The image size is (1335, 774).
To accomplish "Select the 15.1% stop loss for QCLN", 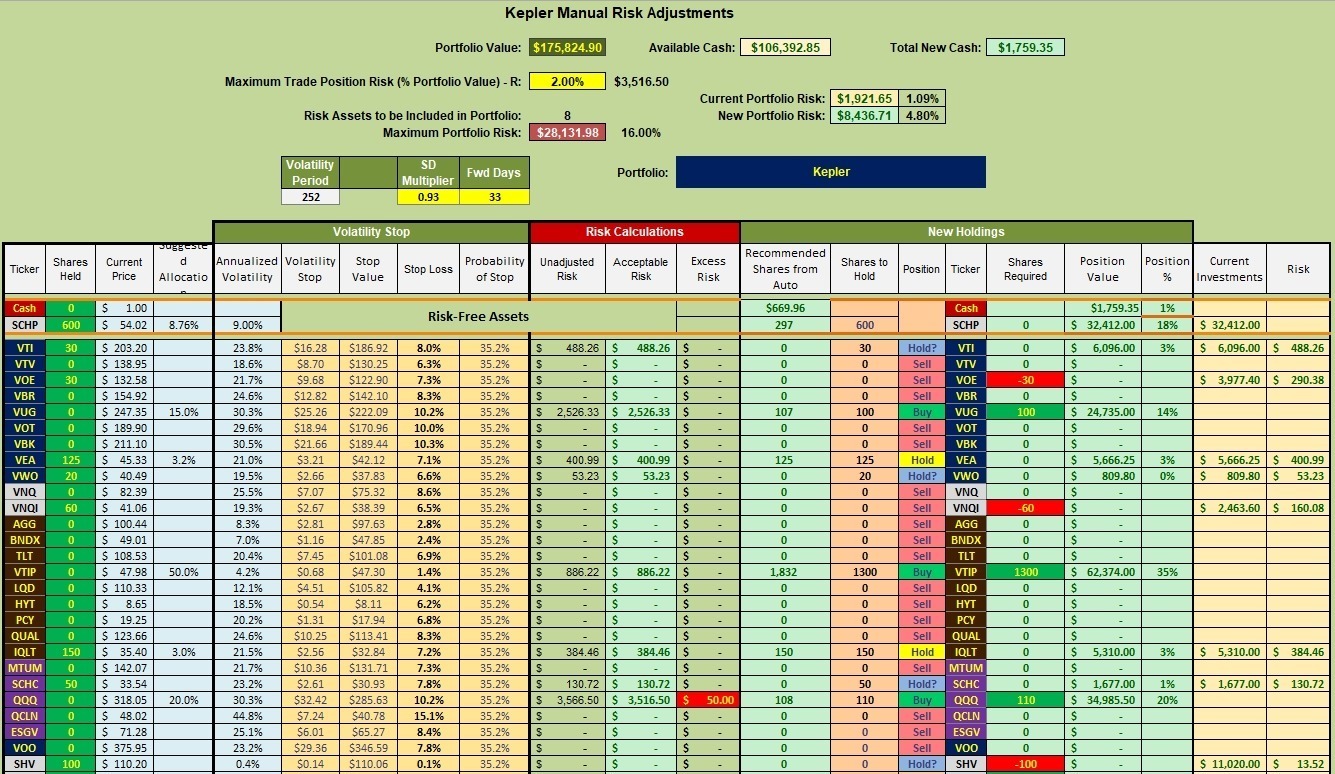I will tap(428, 716).
